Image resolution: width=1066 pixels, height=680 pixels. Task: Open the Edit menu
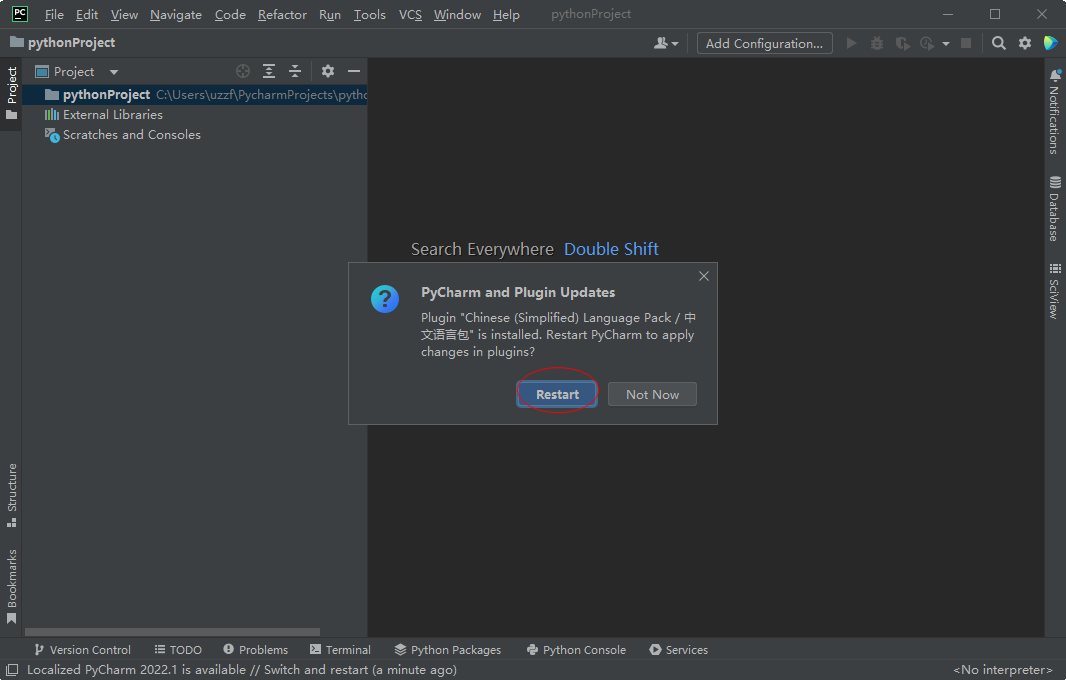click(86, 14)
